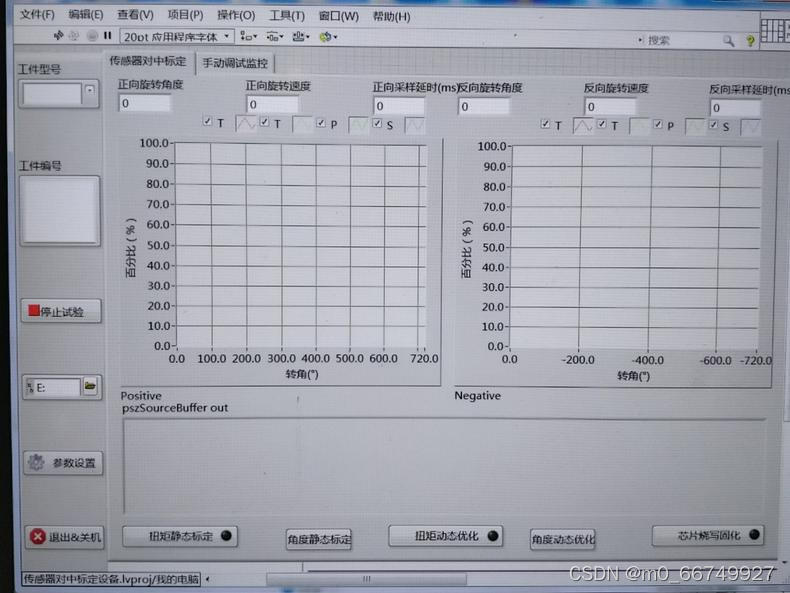Toggle the second T checkbox in the Negative graph legend

point(602,123)
